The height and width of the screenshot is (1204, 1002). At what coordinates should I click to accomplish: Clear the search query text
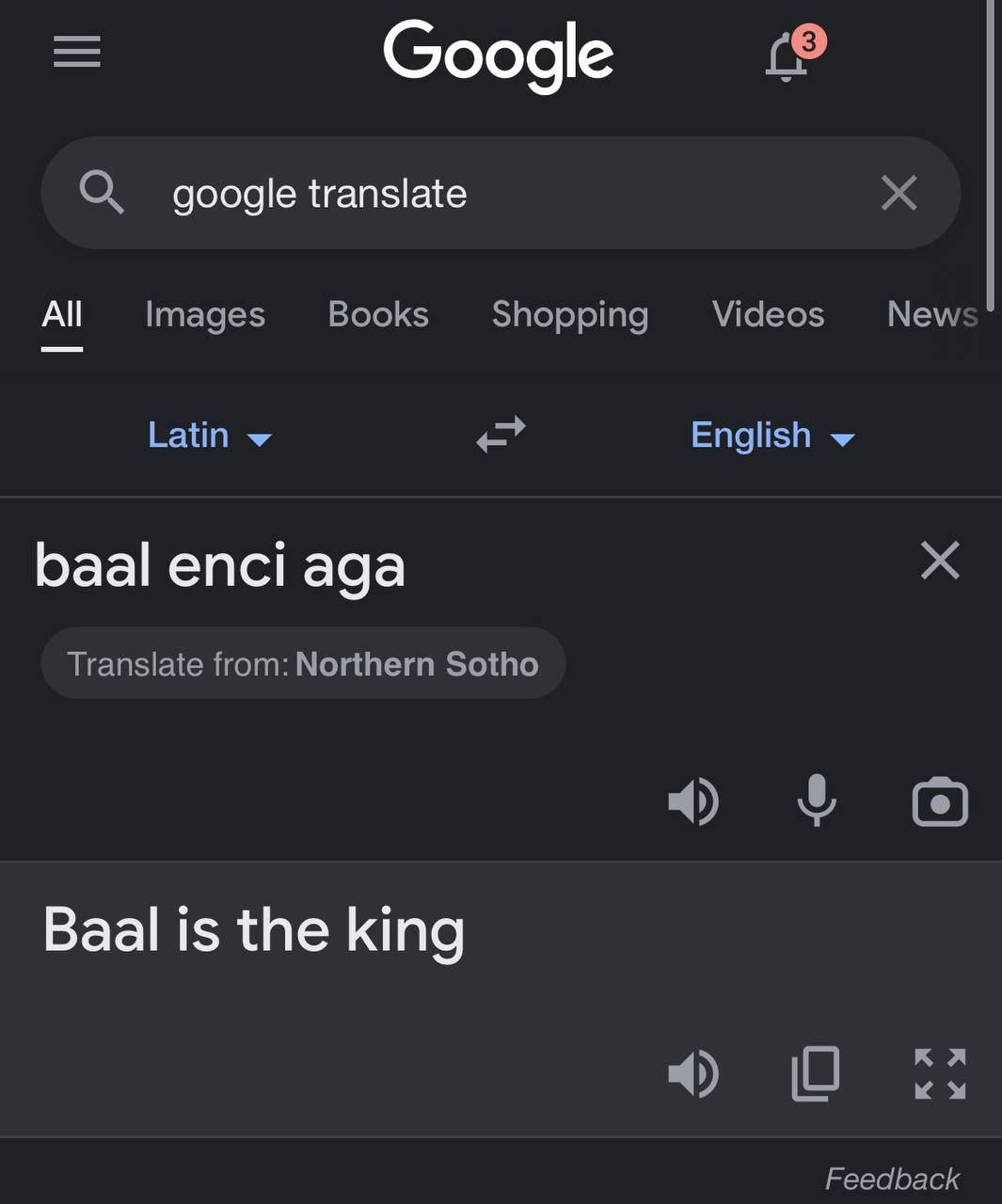899,193
